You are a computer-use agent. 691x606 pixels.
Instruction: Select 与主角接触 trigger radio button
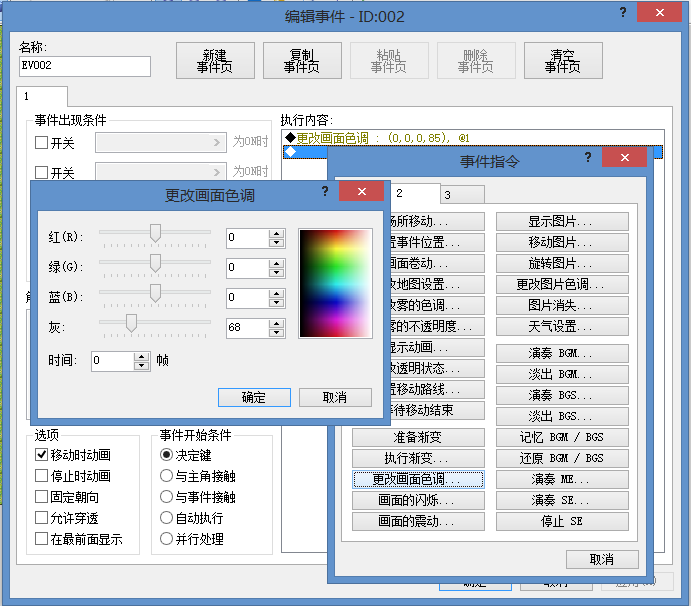(x=166, y=476)
